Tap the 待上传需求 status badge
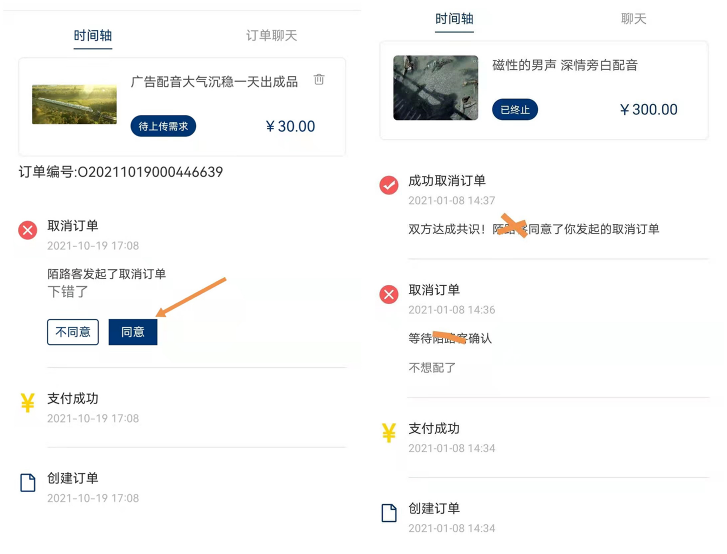This screenshot has height=554, width=727. pyautogui.click(x=163, y=126)
